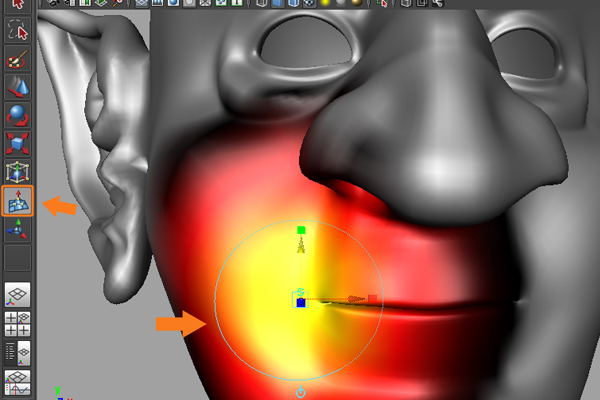Click the cyan toggle below falloff circle
The image size is (600, 400).
pyautogui.click(x=301, y=392)
